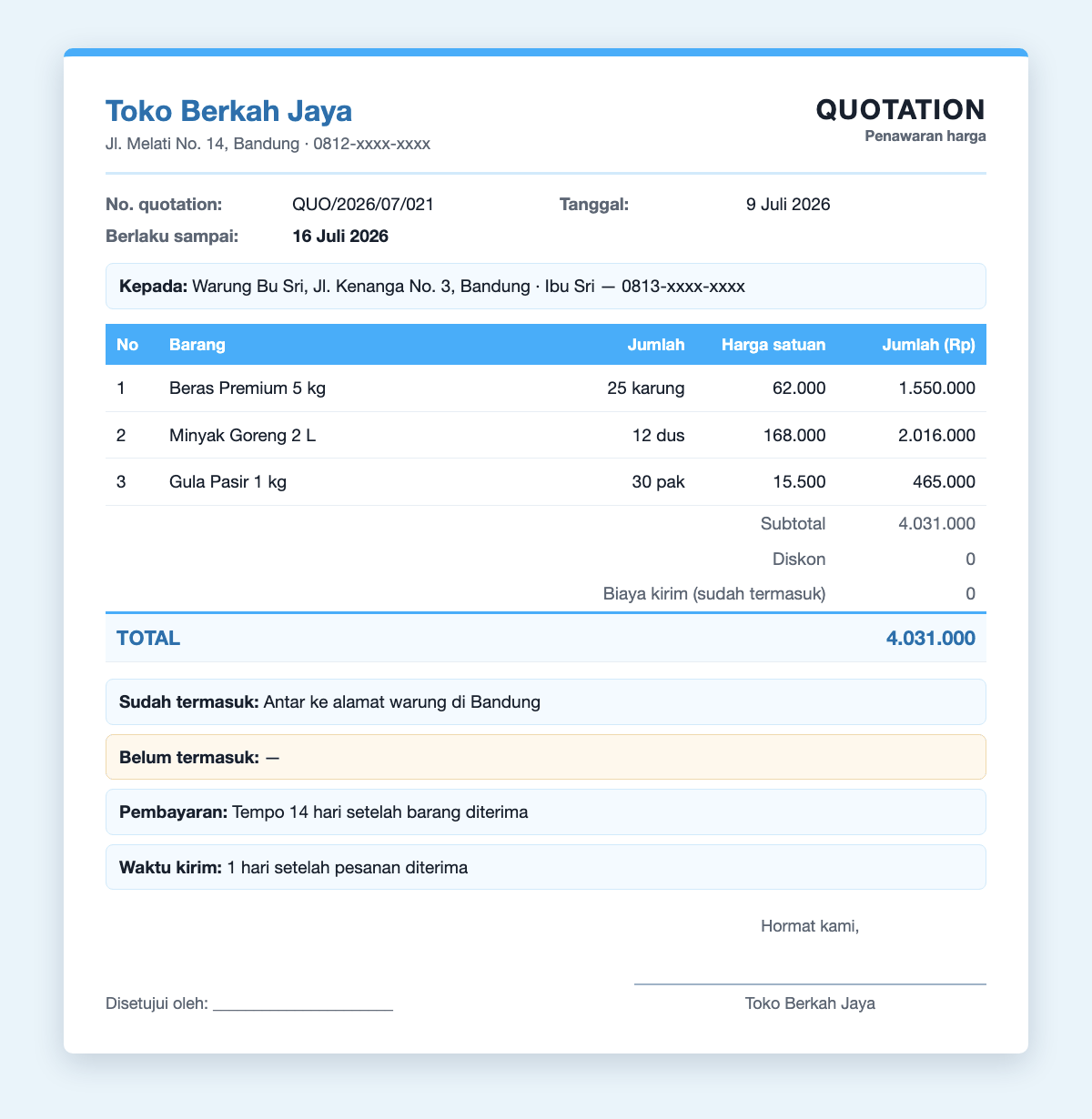
Task: Select quotation number QUO/2026/07/021
Action: point(363,205)
